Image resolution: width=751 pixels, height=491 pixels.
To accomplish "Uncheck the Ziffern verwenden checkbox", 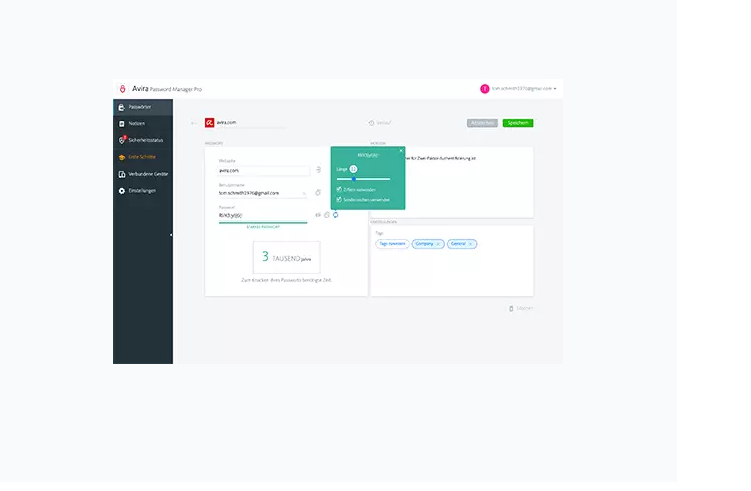I will click(340, 188).
